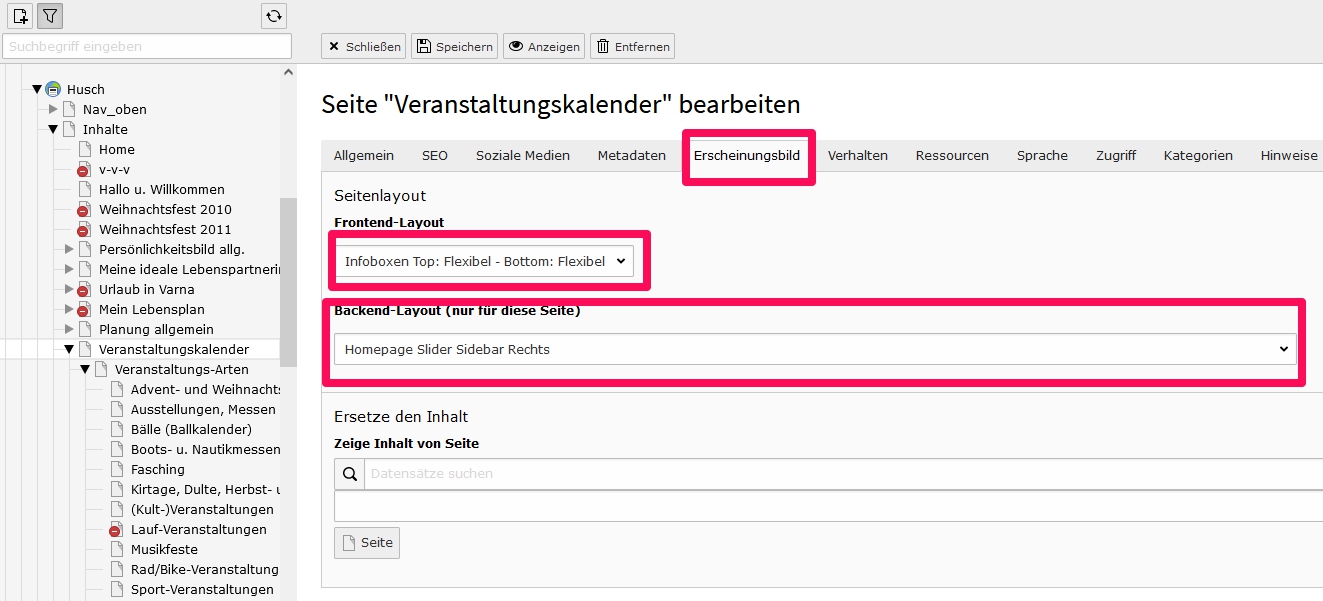Open the Frontend-Layout dropdown
Viewport: 1323px width, 601px height.
pyautogui.click(x=484, y=261)
